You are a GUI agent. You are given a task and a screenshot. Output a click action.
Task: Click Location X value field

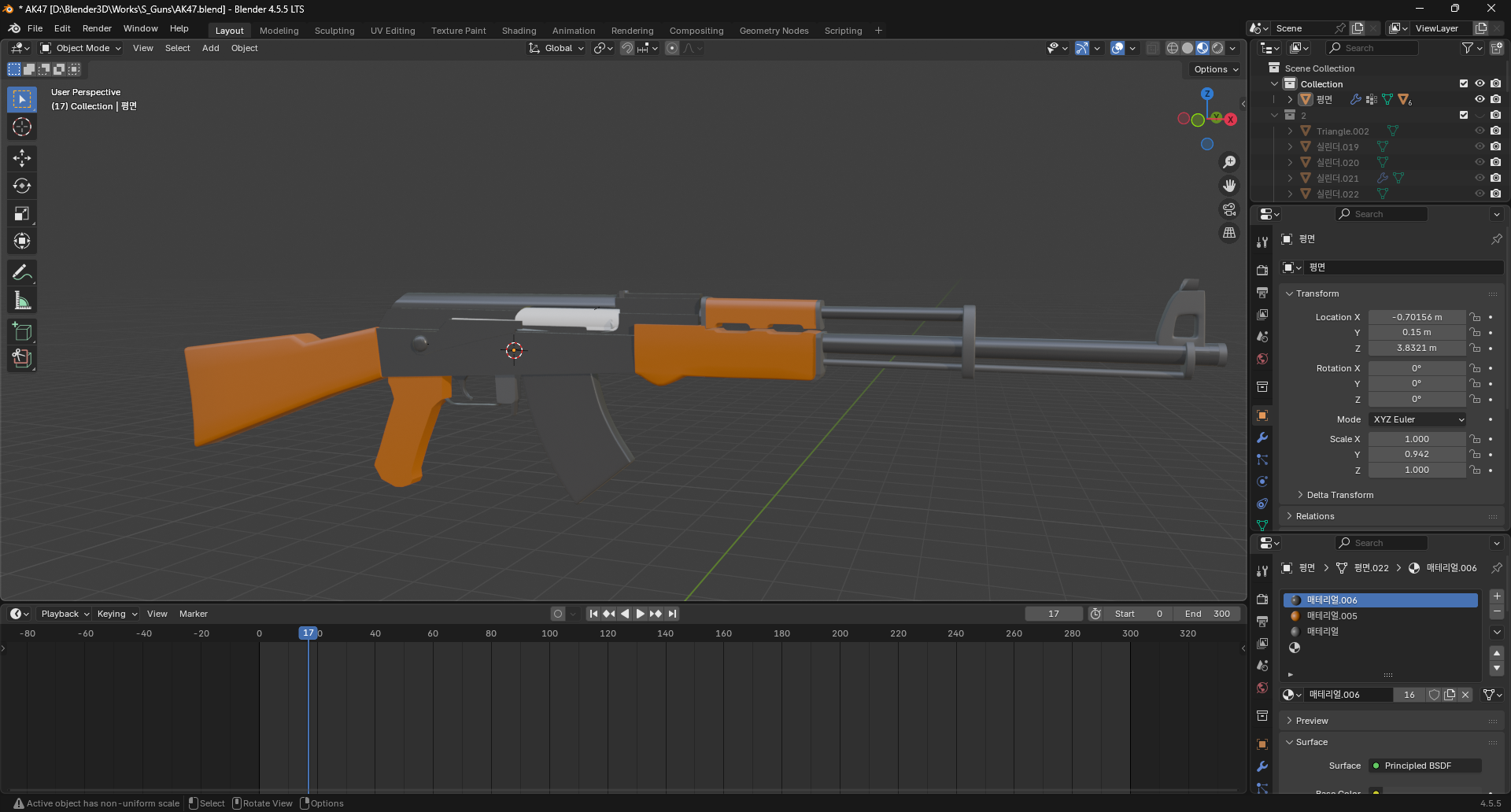click(1417, 317)
